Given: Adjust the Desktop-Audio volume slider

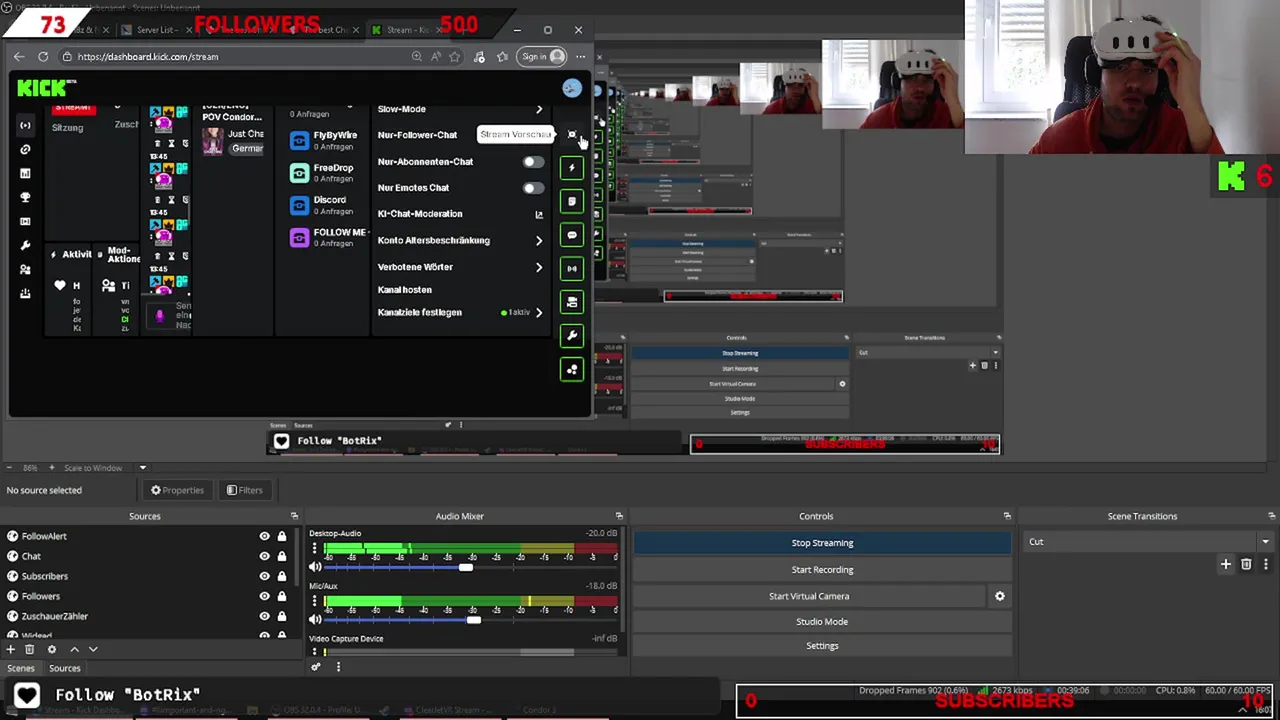Looking at the screenshot, I should (x=466, y=567).
